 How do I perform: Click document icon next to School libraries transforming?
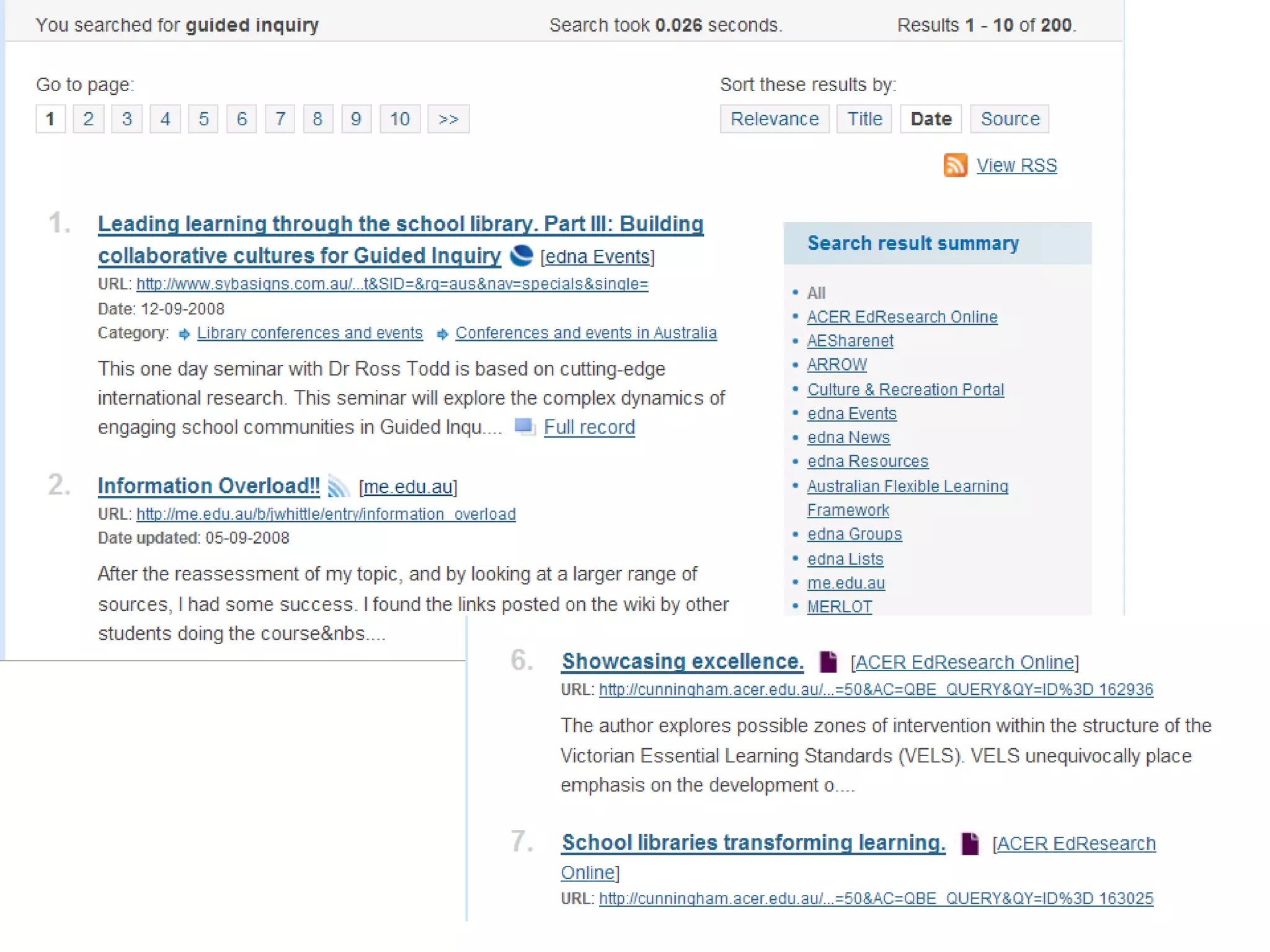(x=969, y=844)
